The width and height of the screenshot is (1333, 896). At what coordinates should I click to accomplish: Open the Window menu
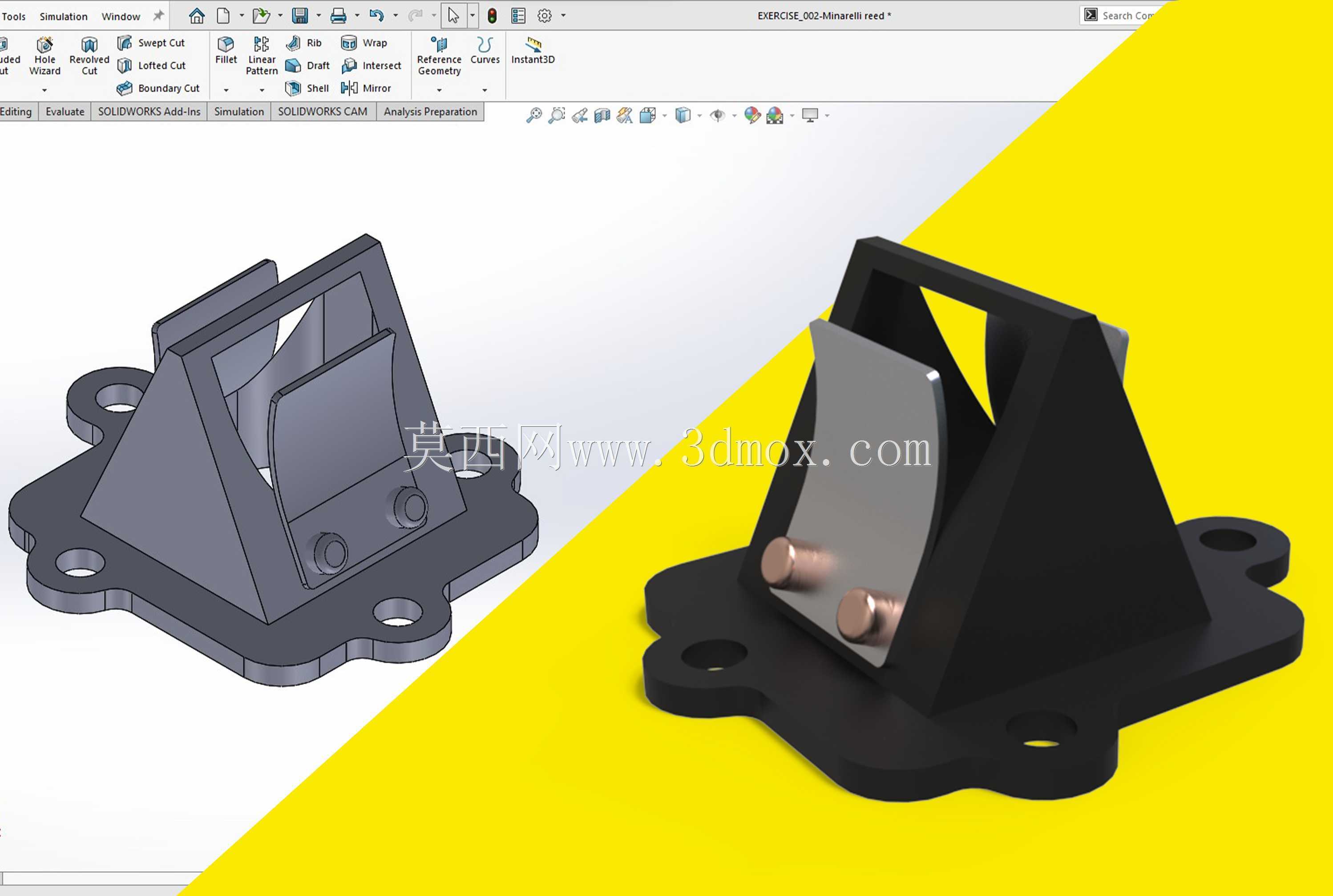coord(121,16)
